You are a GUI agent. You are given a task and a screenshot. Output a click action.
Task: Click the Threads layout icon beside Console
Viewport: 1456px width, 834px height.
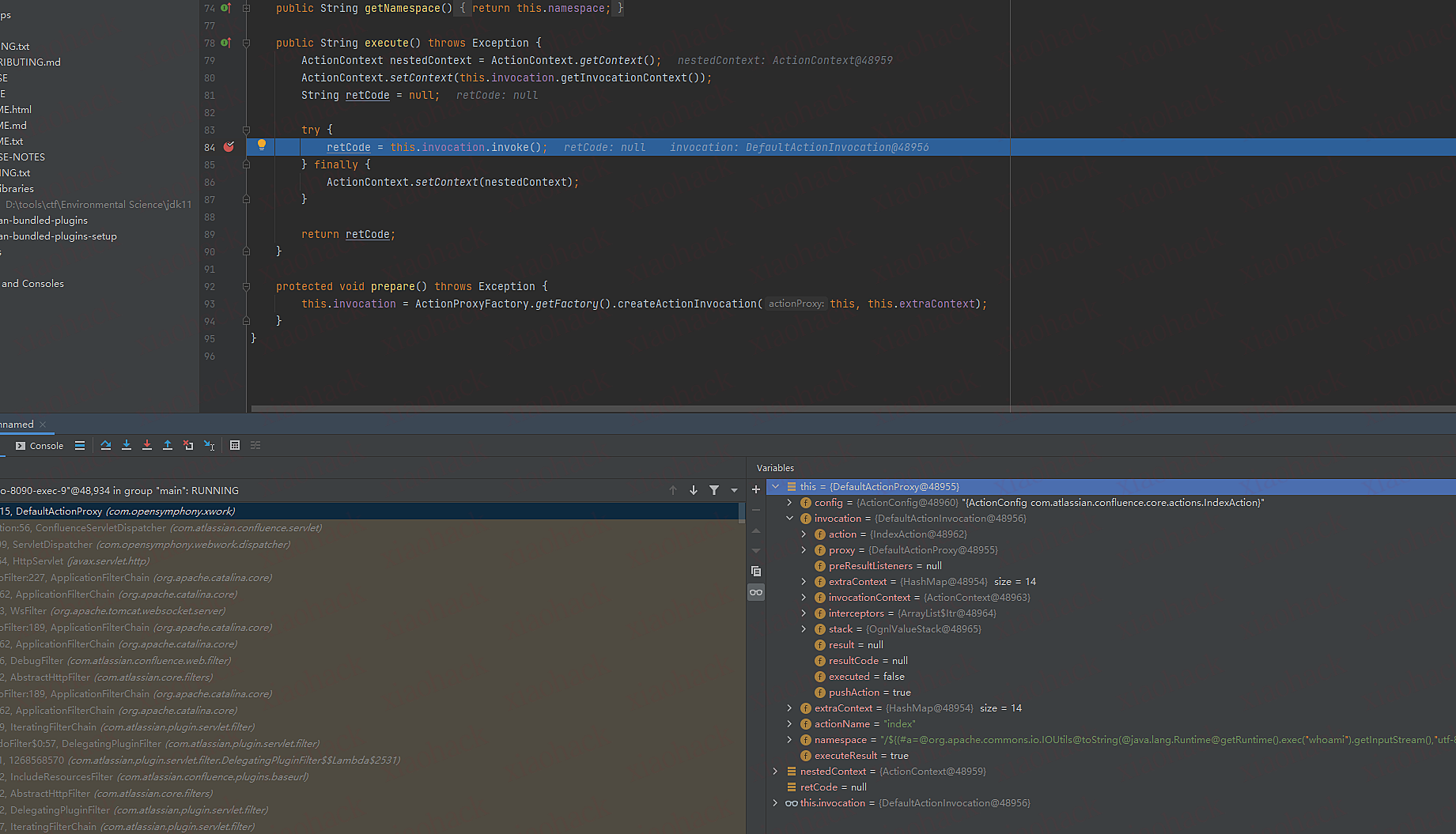click(80, 446)
